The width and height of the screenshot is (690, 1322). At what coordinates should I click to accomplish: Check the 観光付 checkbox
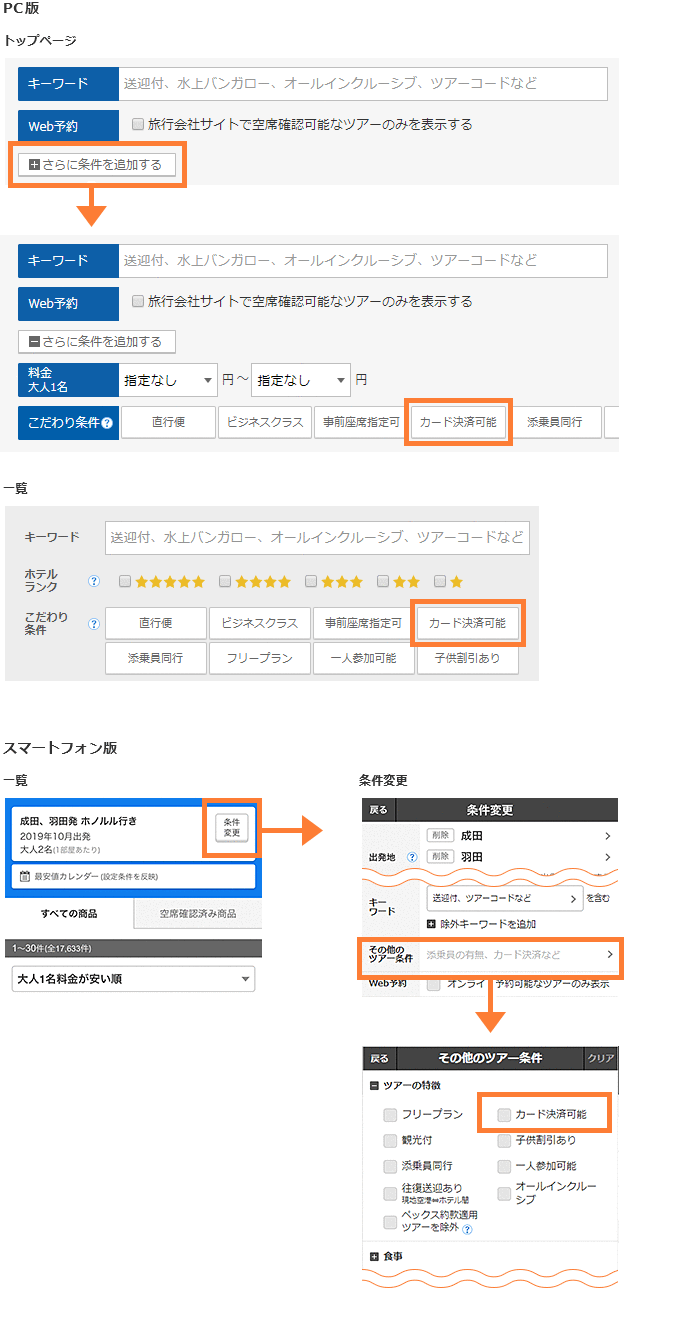(x=390, y=1140)
